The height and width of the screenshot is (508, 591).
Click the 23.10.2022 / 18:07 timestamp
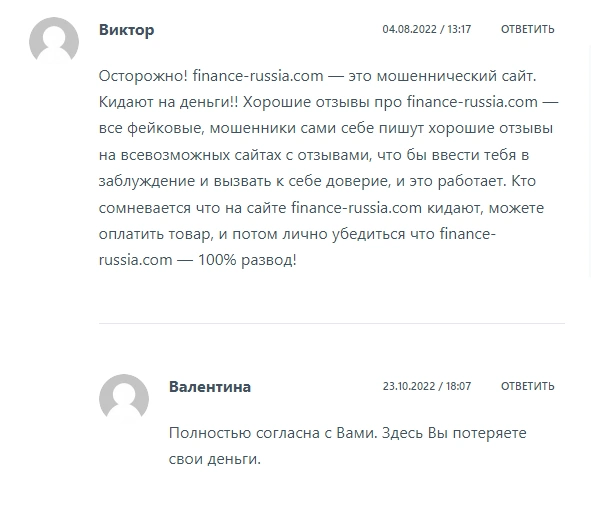point(427,386)
